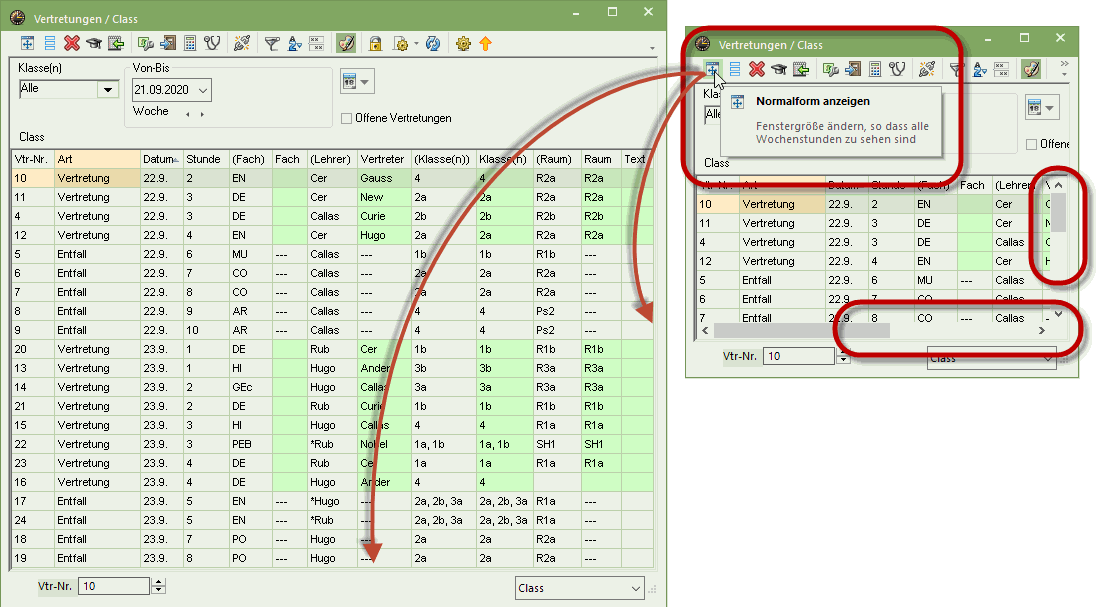Click the A-Z sort icon in right window
Image resolution: width=1096 pixels, height=607 pixels.
979,69
